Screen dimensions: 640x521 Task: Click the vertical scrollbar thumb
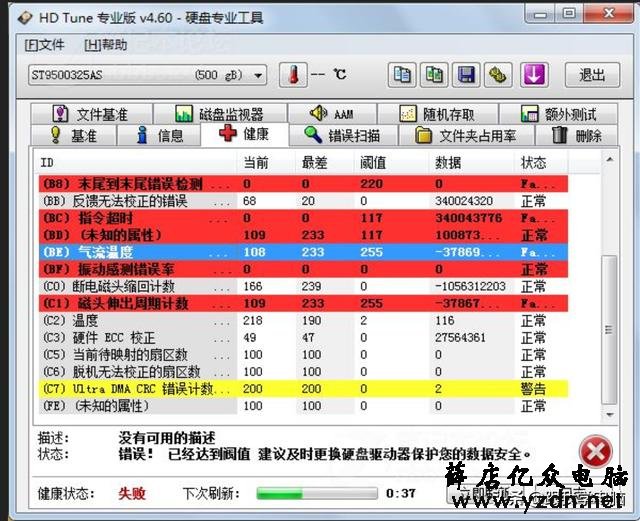point(610,330)
